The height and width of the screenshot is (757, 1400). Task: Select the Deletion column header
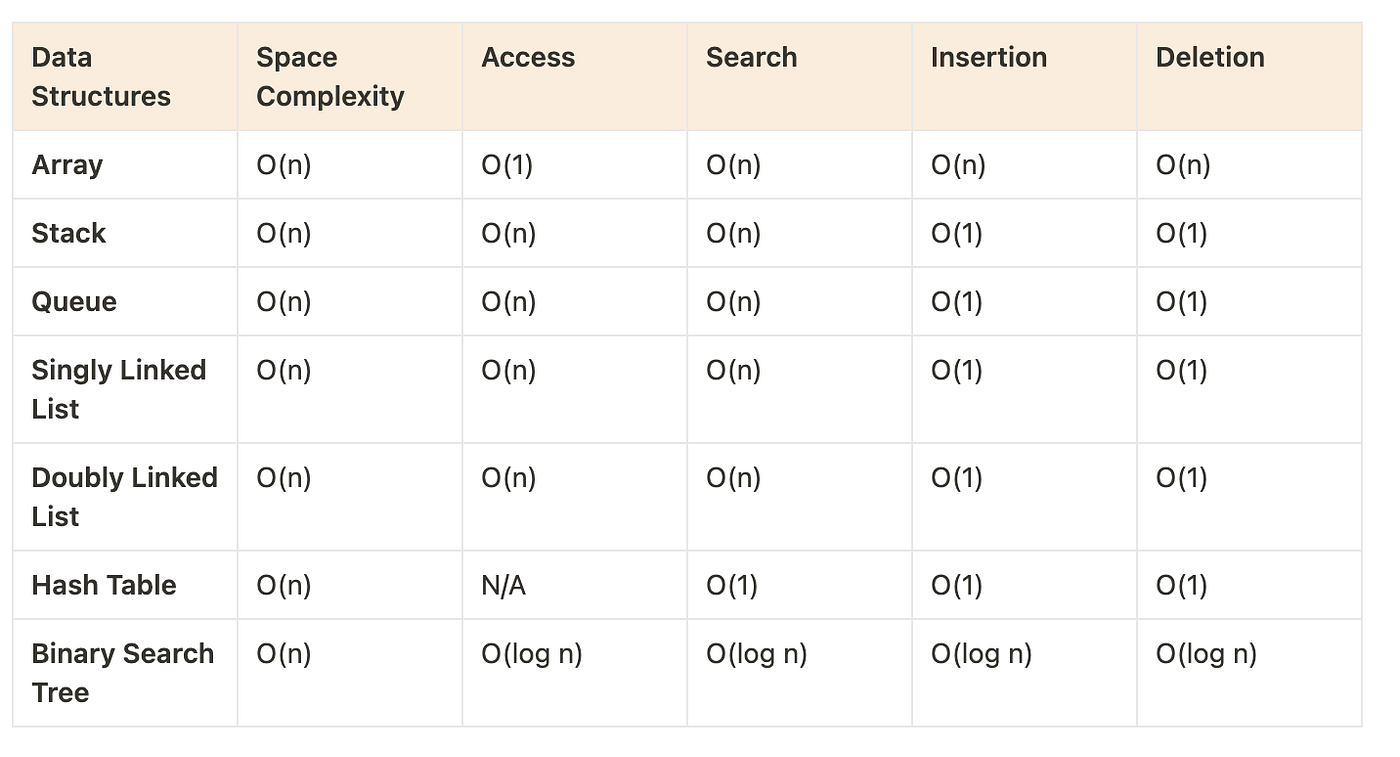pyautogui.click(x=1210, y=58)
